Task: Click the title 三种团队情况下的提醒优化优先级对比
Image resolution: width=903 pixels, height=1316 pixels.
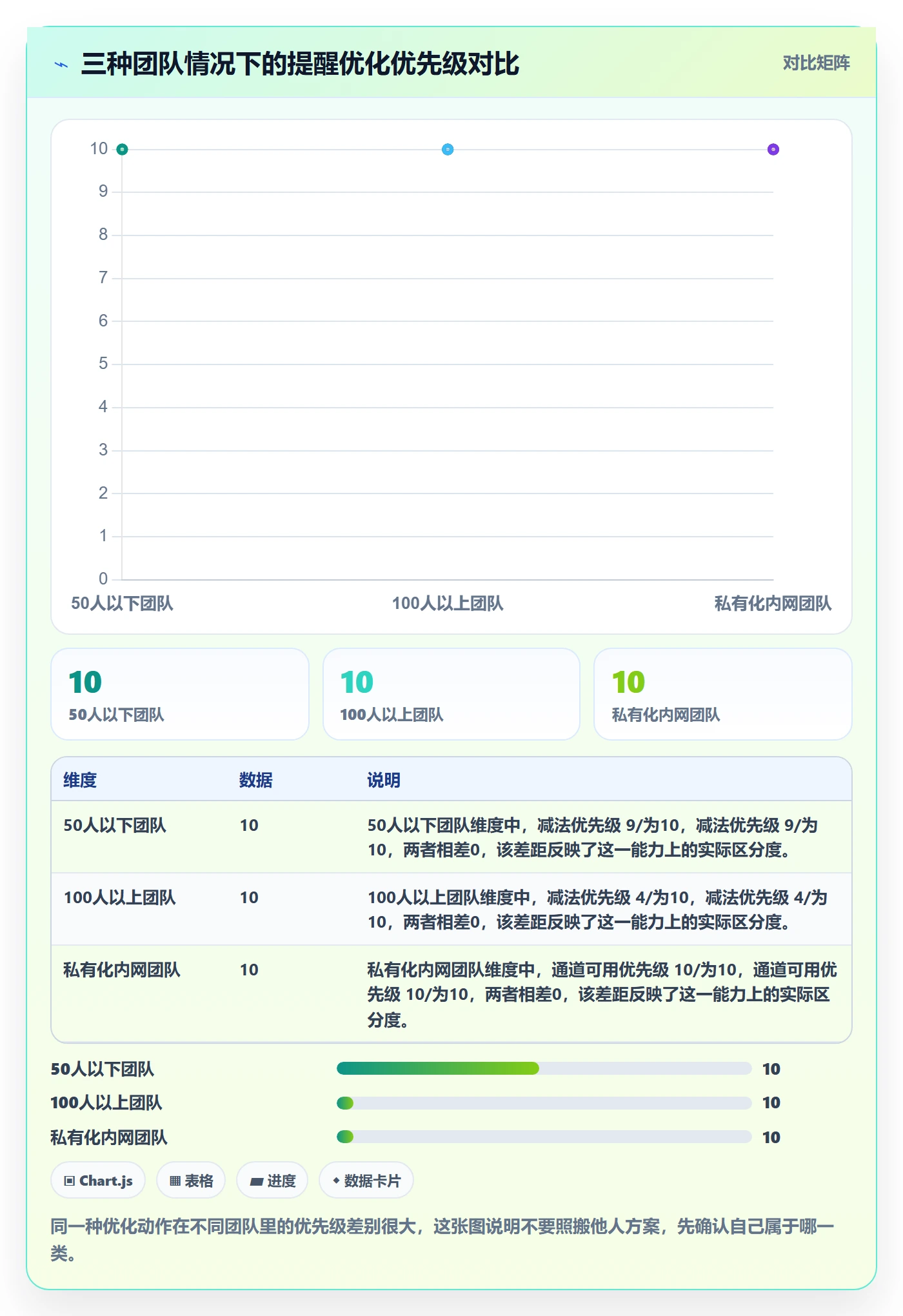Action: point(300,65)
